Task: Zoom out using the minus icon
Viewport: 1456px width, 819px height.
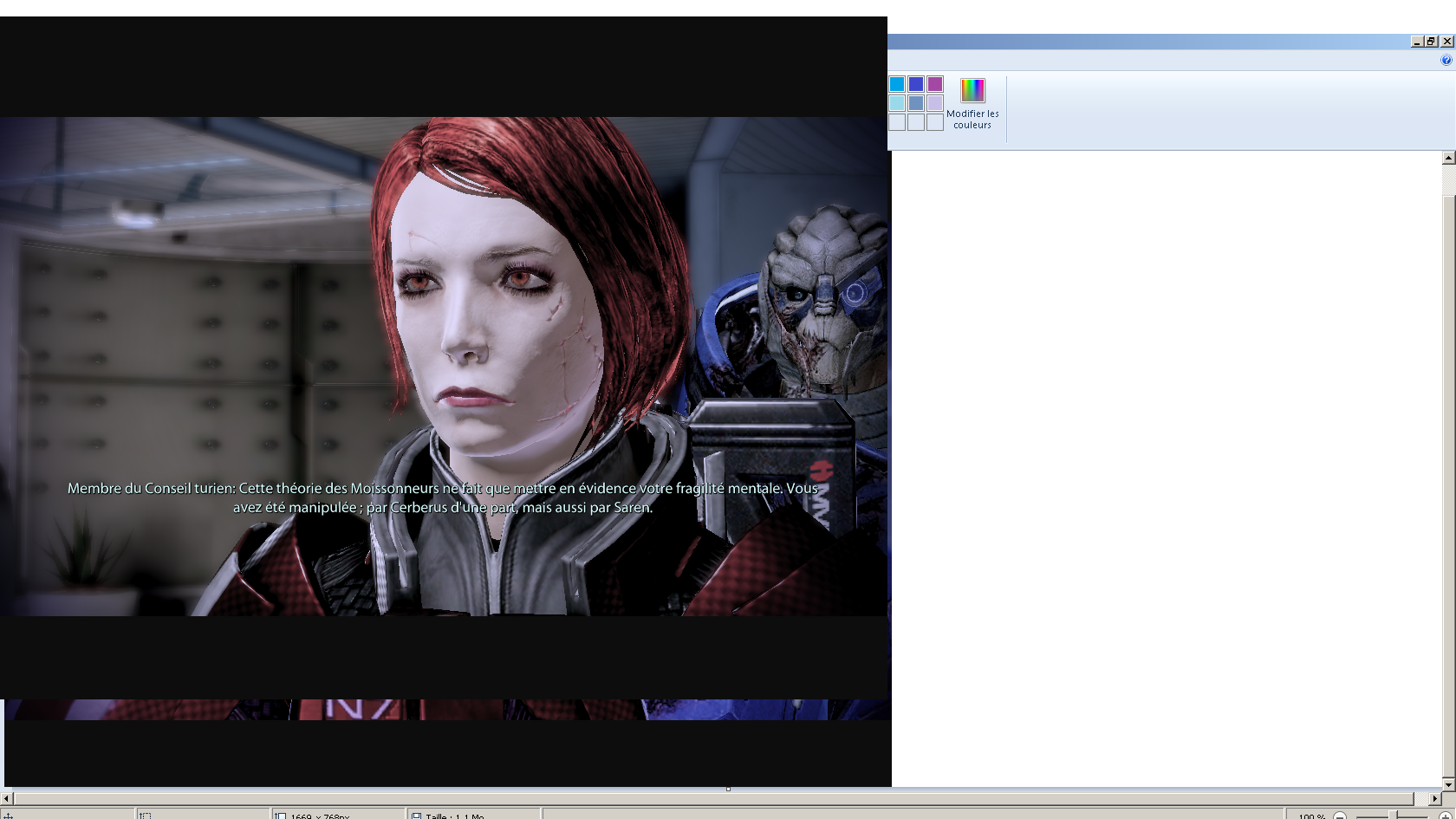Action: (1340, 816)
